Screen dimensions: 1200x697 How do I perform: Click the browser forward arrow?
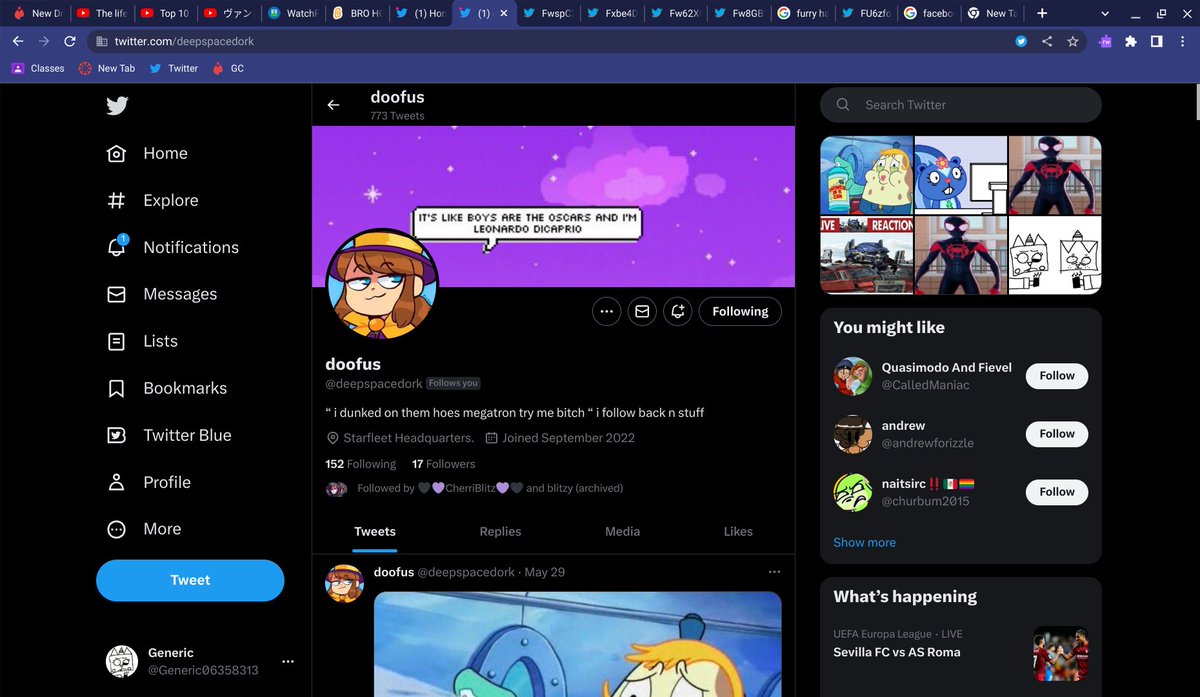pos(44,41)
